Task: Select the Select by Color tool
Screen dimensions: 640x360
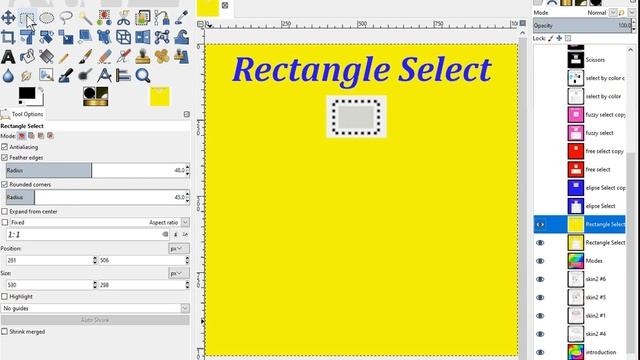Action: 104,18
